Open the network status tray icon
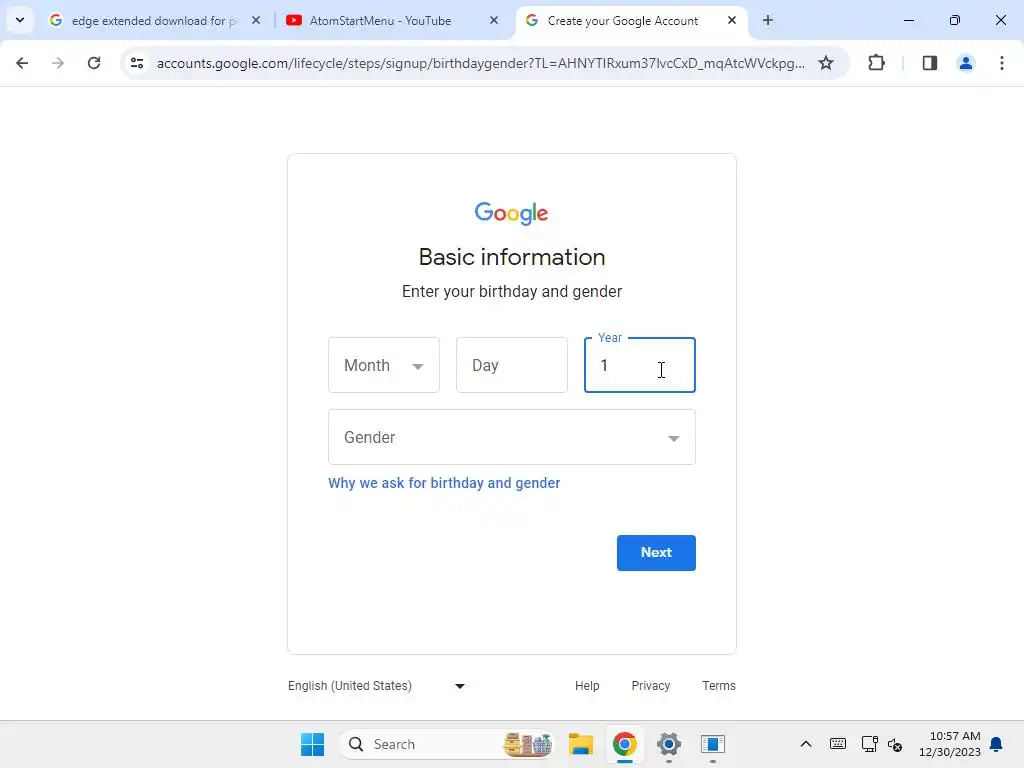 click(x=869, y=744)
